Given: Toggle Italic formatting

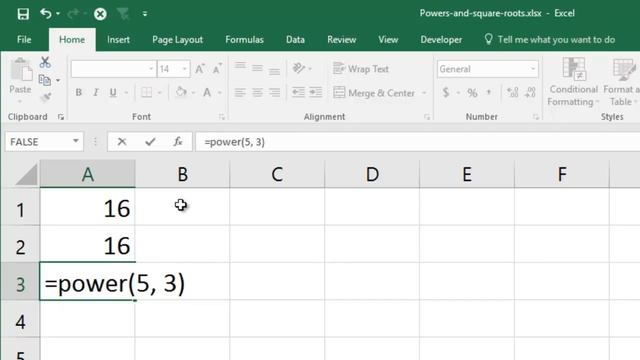Looking at the screenshot, I should tap(96, 93).
